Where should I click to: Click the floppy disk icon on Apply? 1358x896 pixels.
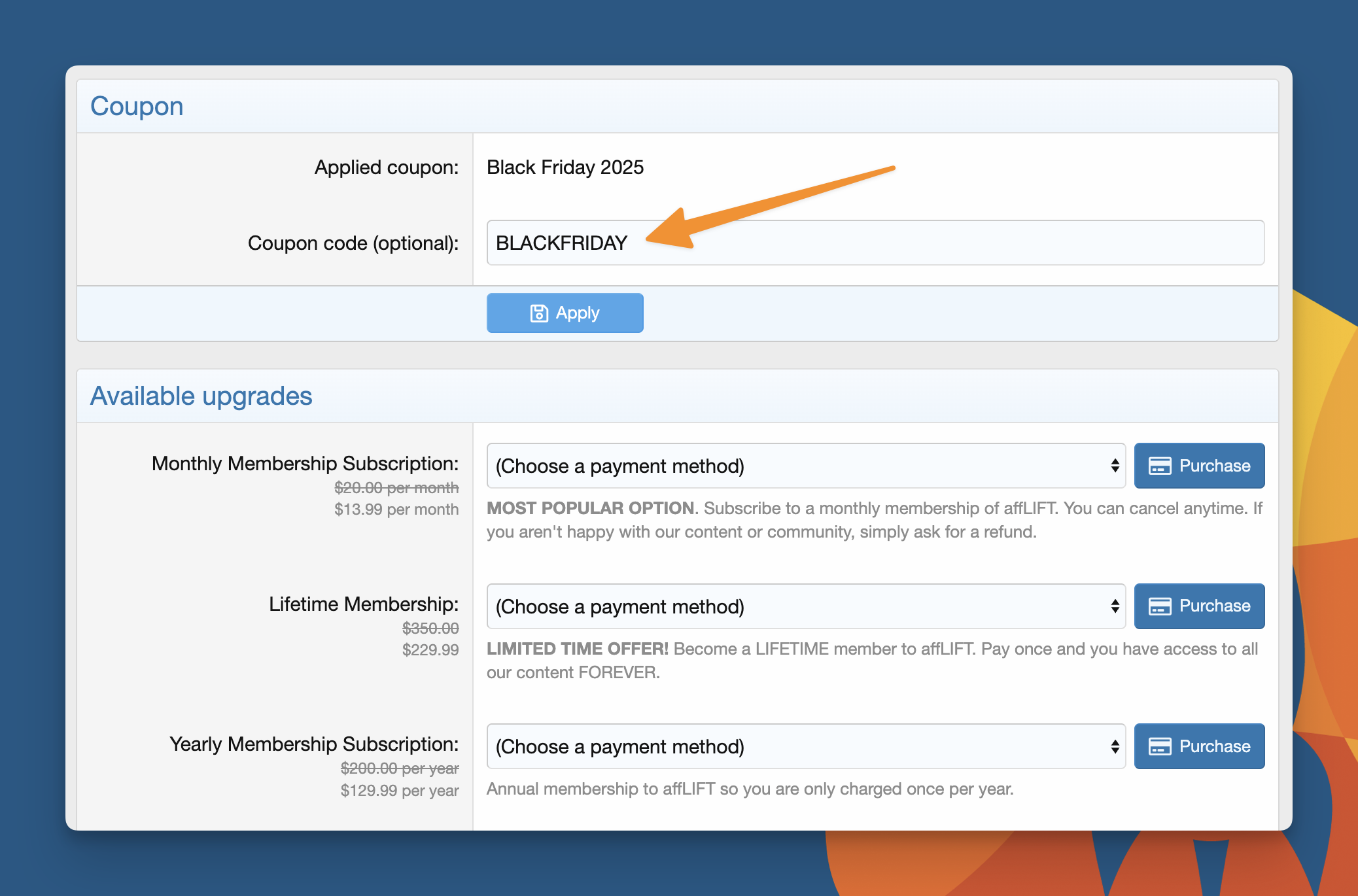538,313
